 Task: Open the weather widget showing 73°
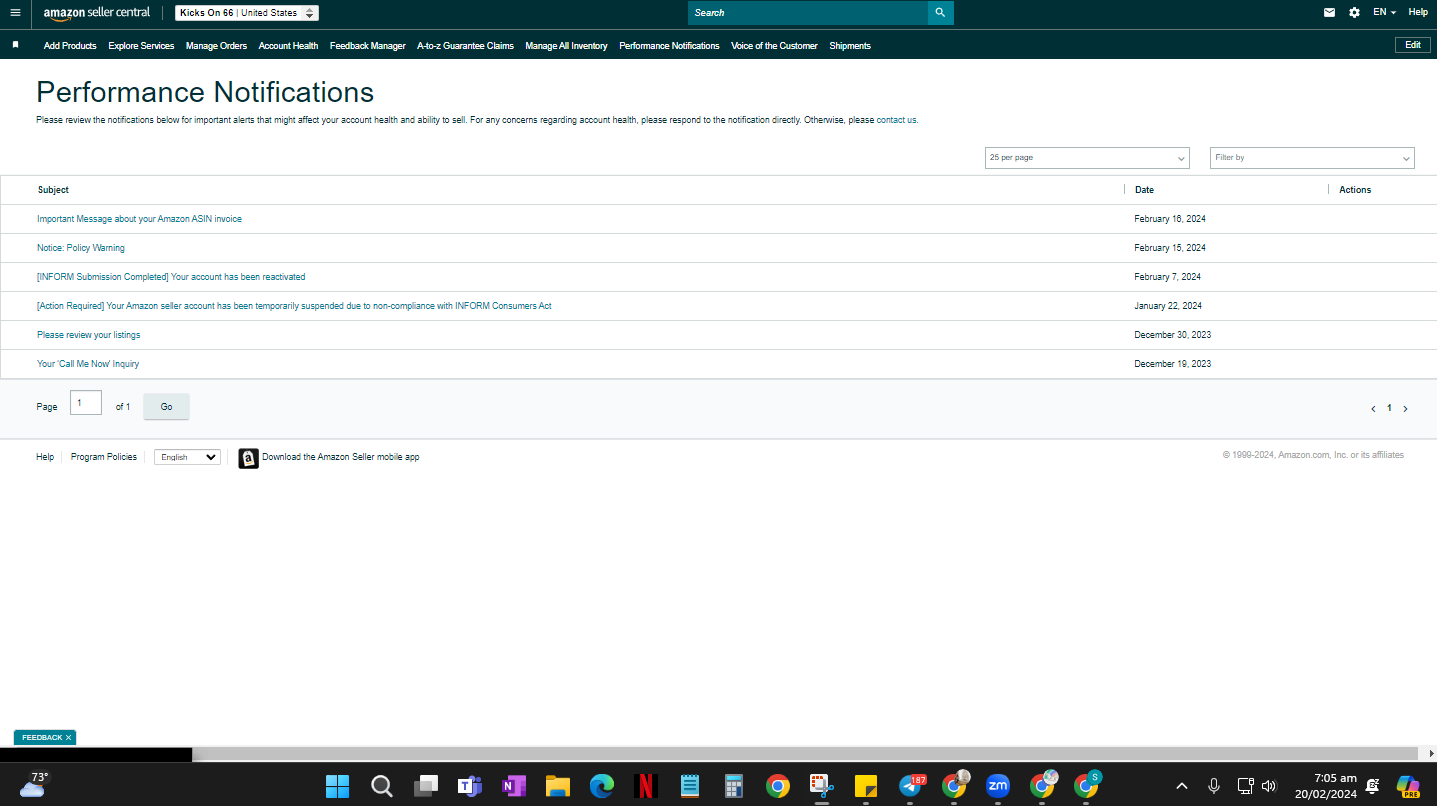pyautogui.click(x=34, y=785)
